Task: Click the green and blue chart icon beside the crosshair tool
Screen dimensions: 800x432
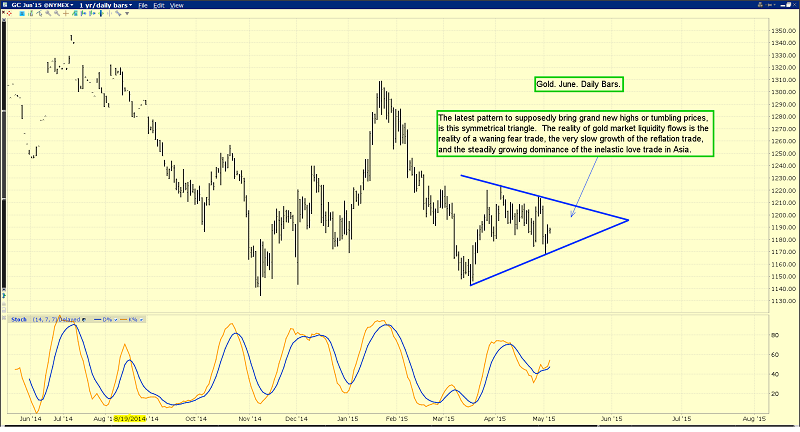Action: pos(74,13)
